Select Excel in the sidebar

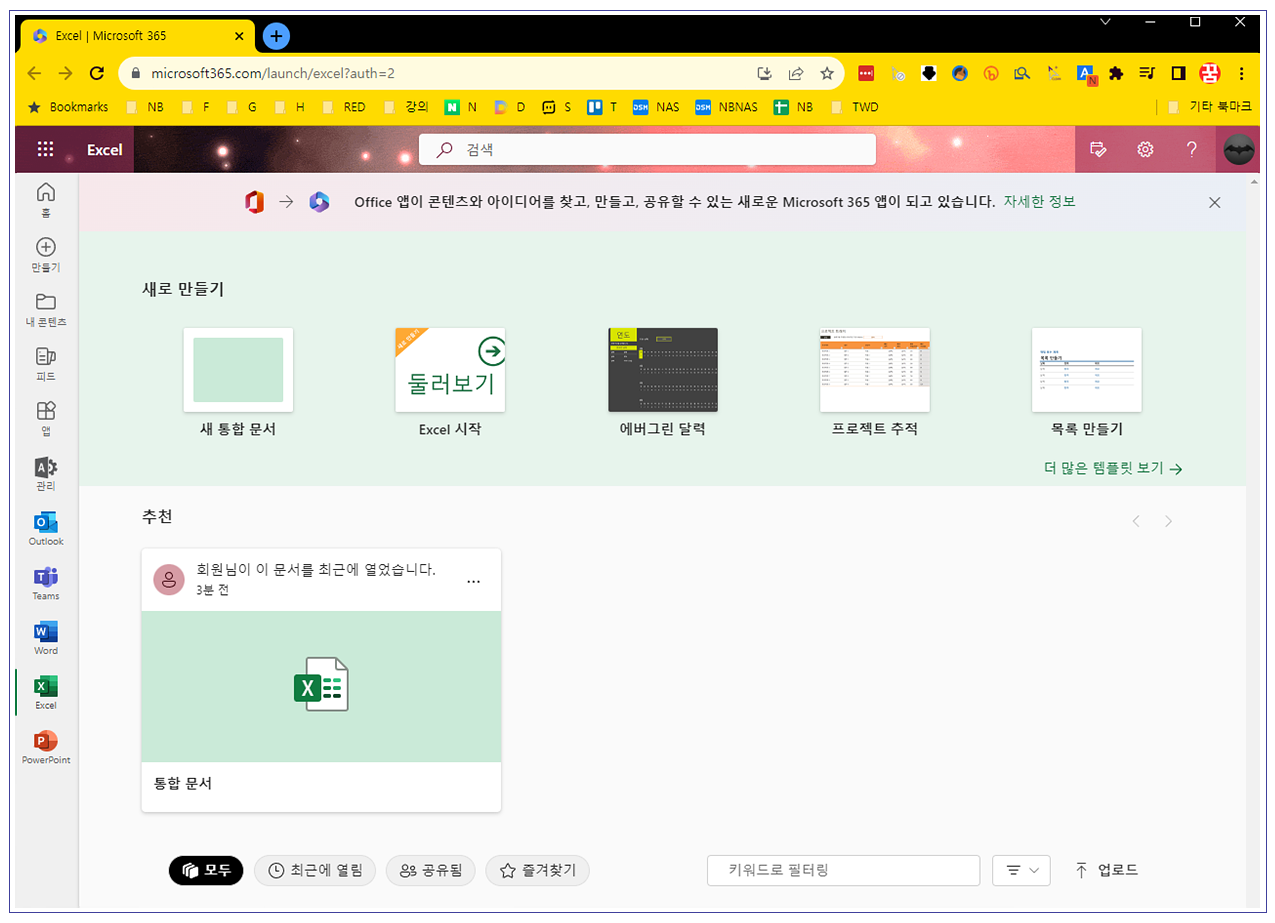46,693
